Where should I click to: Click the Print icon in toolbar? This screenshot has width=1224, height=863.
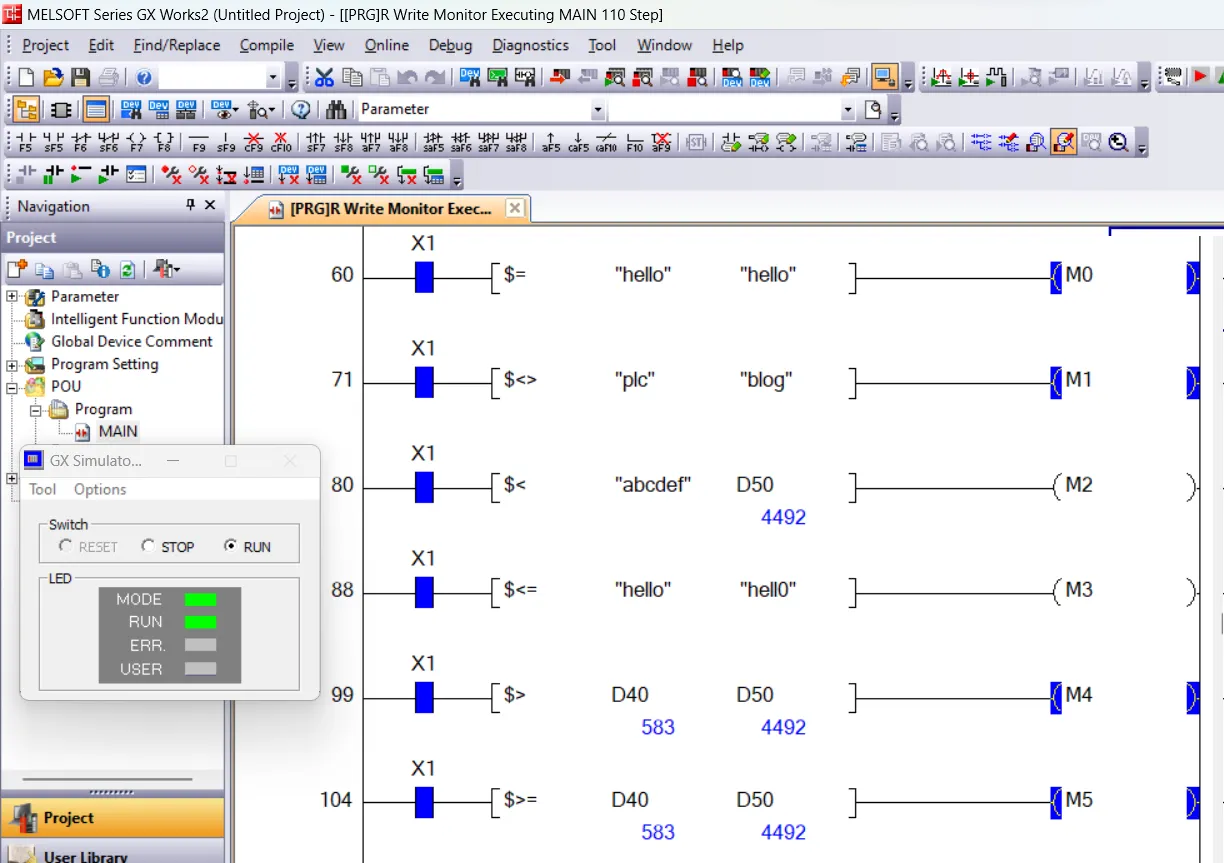109,77
